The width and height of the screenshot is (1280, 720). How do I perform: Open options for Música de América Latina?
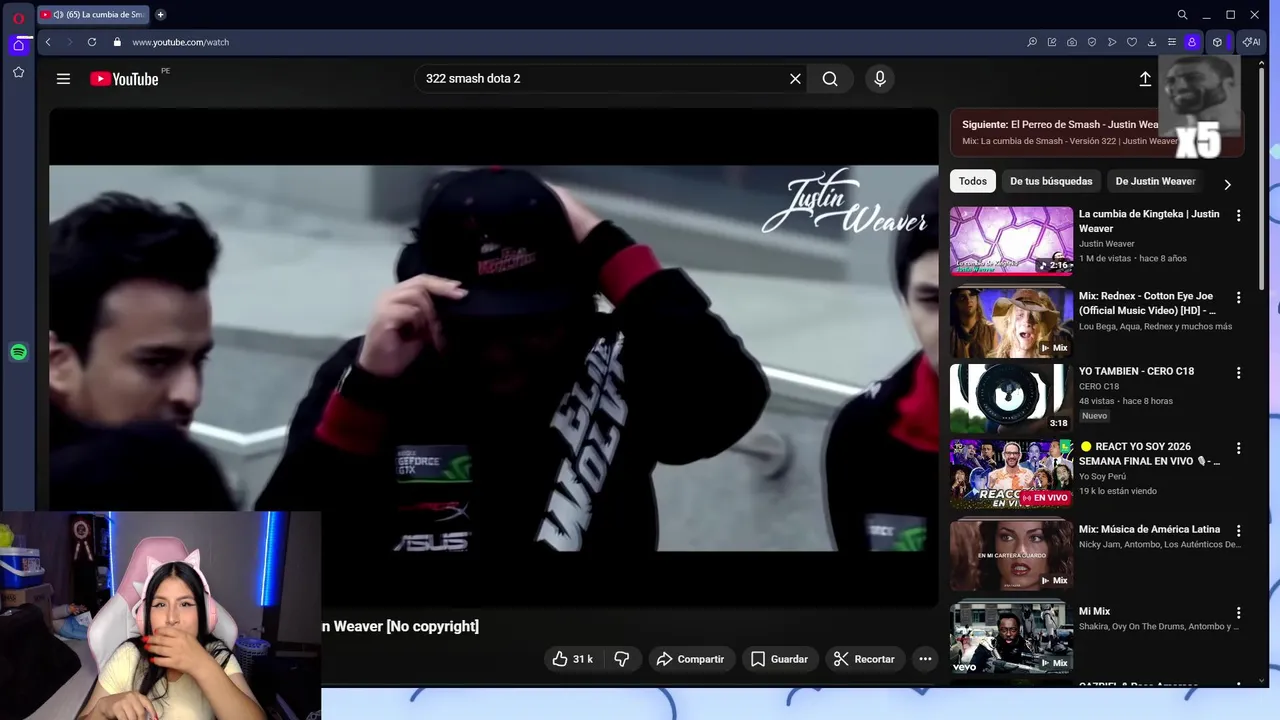click(x=1239, y=530)
